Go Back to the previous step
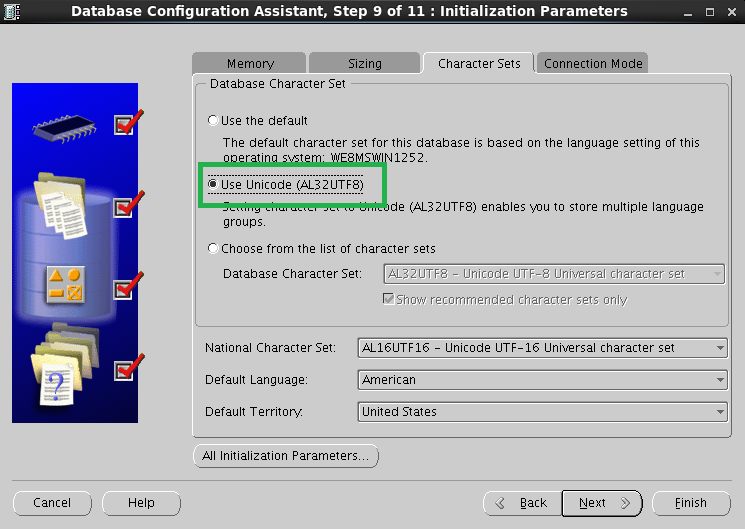745x529 pixels. coord(523,503)
